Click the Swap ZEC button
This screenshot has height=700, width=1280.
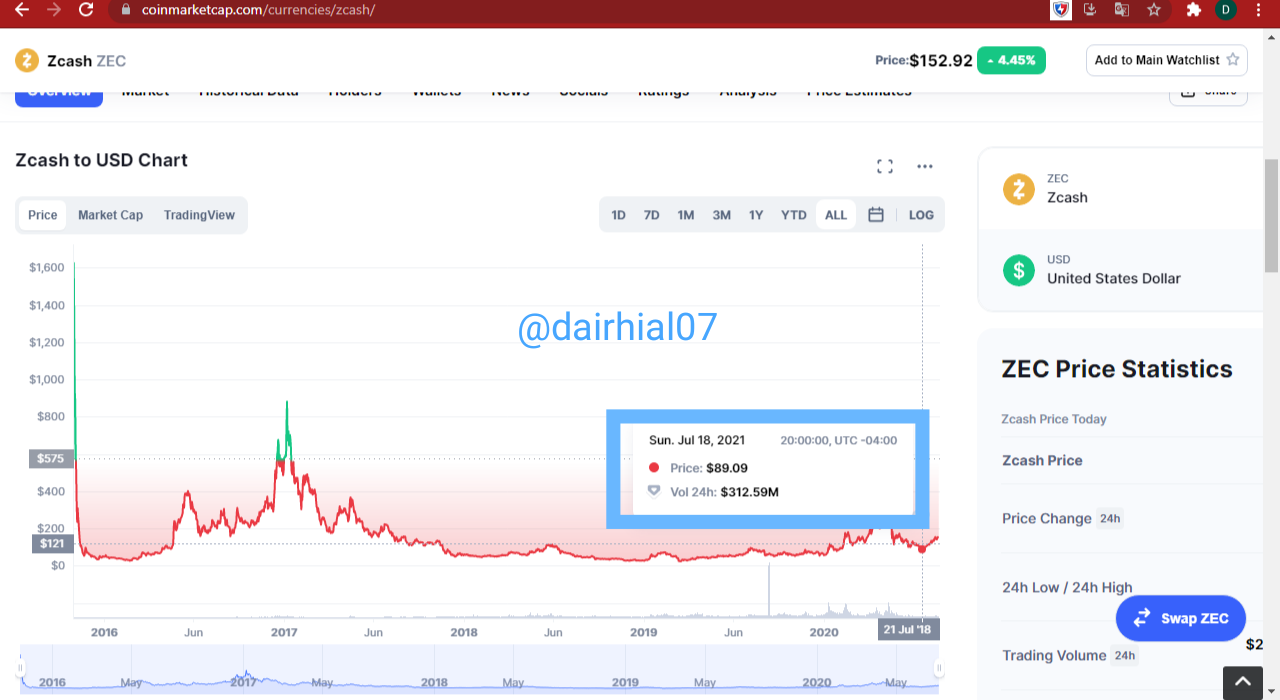point(1180,618)
